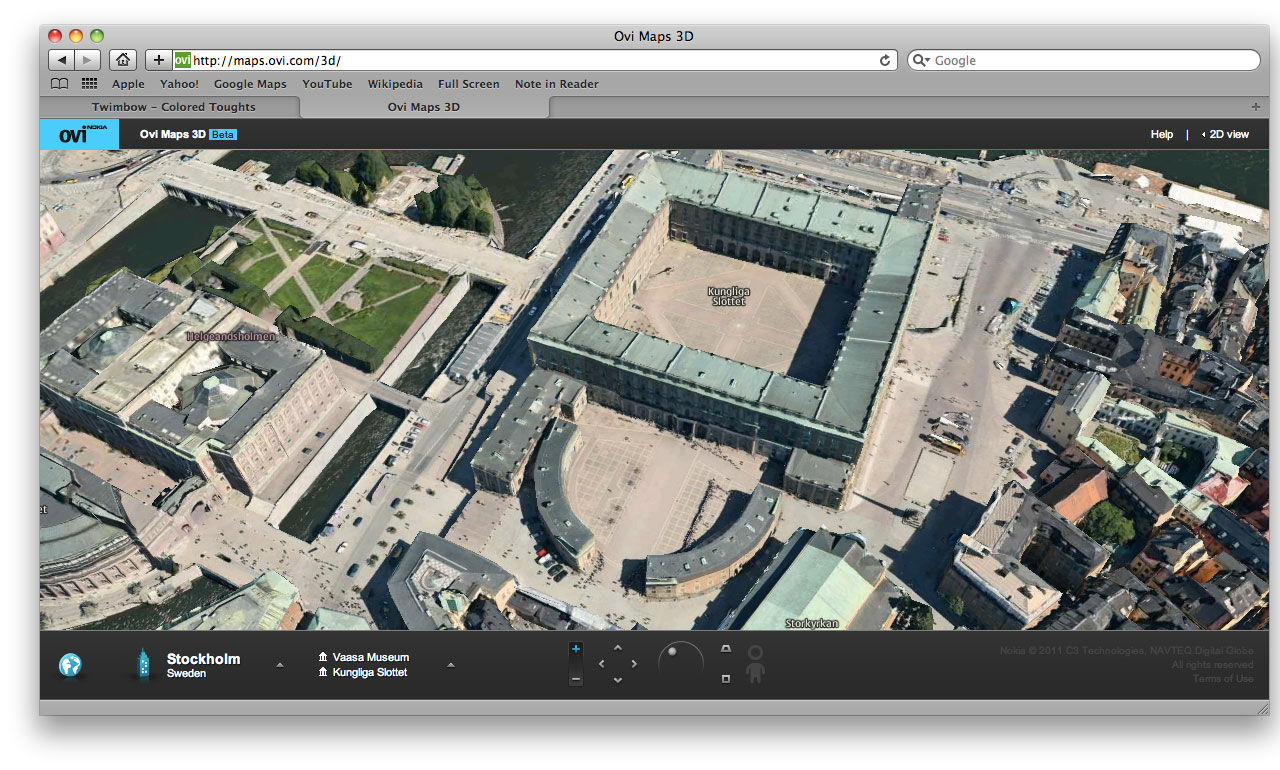Click the street-view person icon
The image size is (1280, 770).
click(x=755, y=664)
